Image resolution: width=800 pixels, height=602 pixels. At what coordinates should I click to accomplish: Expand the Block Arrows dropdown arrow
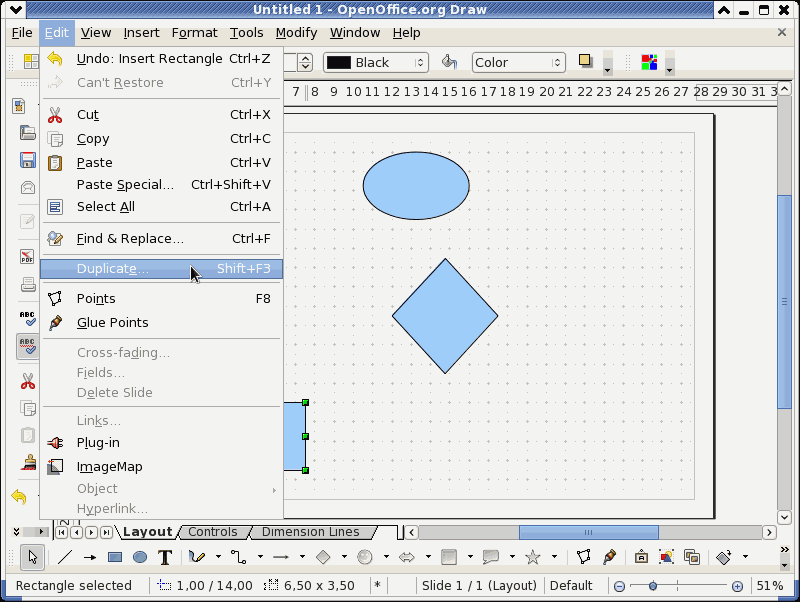428,557
